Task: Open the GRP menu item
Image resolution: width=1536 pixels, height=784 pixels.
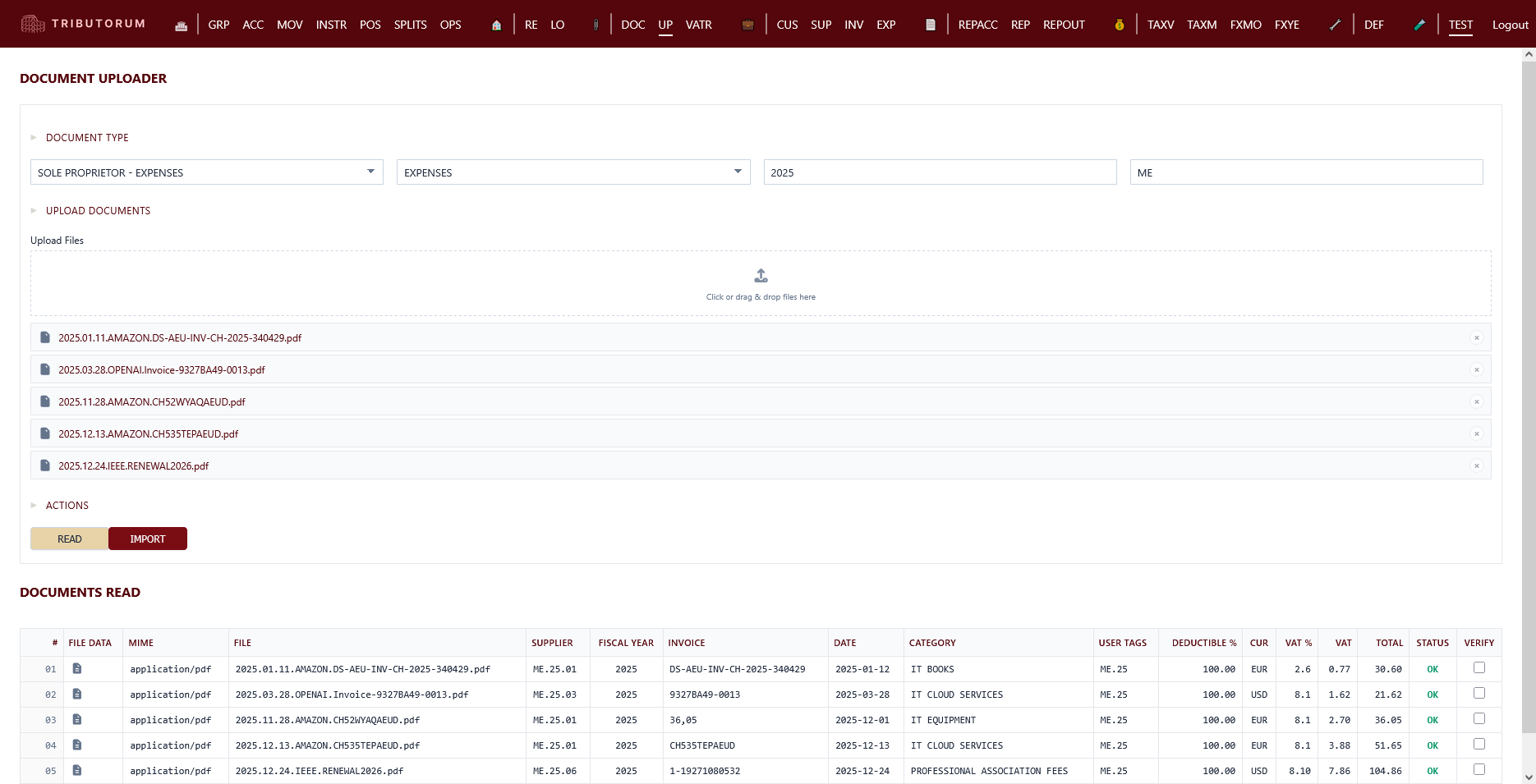Action: pos(218,25)
